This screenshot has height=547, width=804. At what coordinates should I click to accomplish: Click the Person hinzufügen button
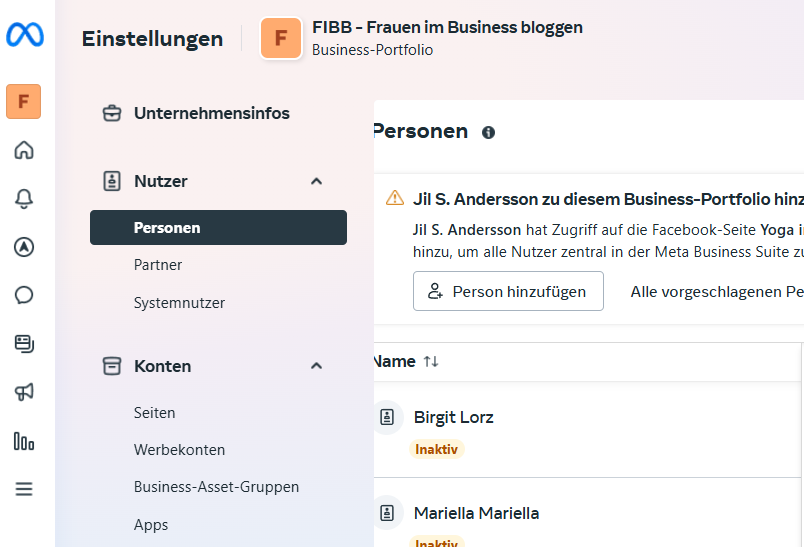[508, 291]
